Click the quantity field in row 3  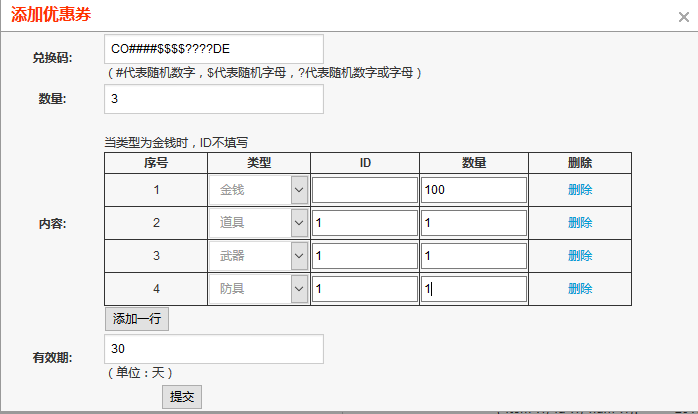click(474, 256)
